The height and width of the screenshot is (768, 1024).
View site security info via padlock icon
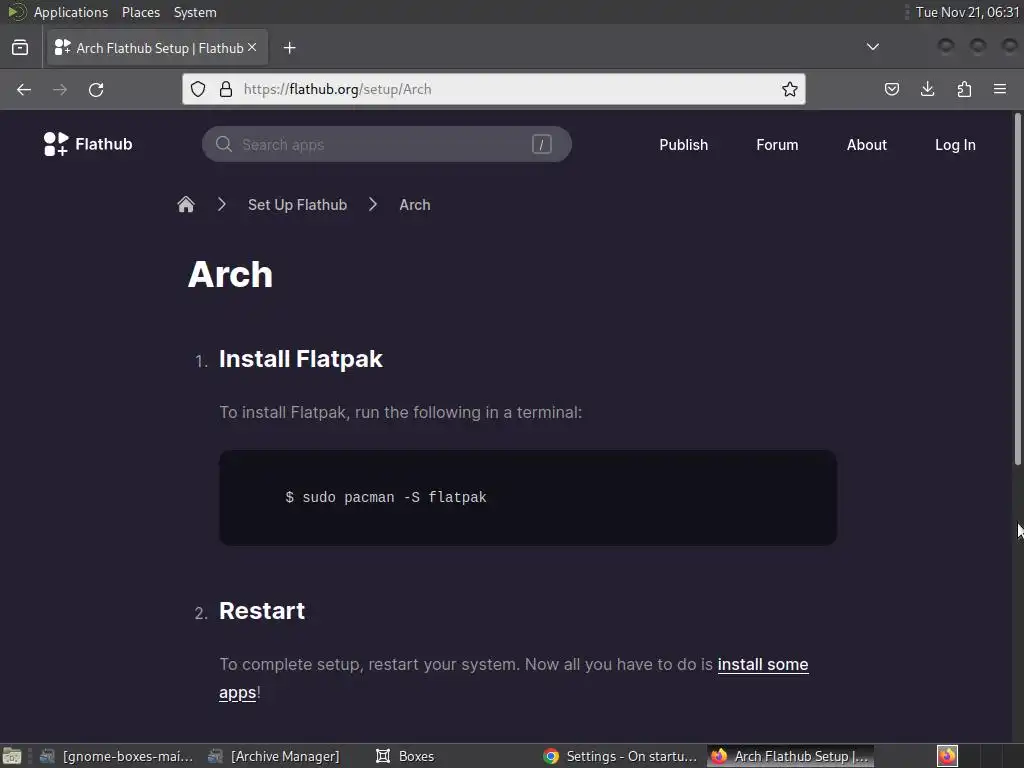click(x=226, y=89)
